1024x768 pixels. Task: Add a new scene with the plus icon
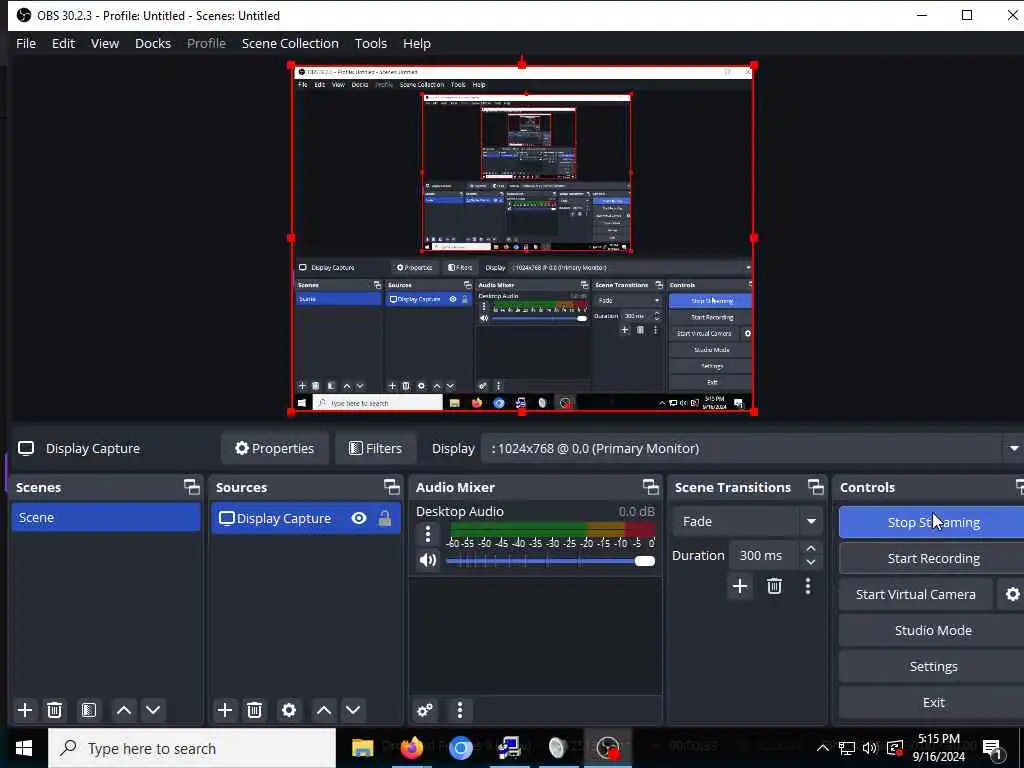point(25,710)
